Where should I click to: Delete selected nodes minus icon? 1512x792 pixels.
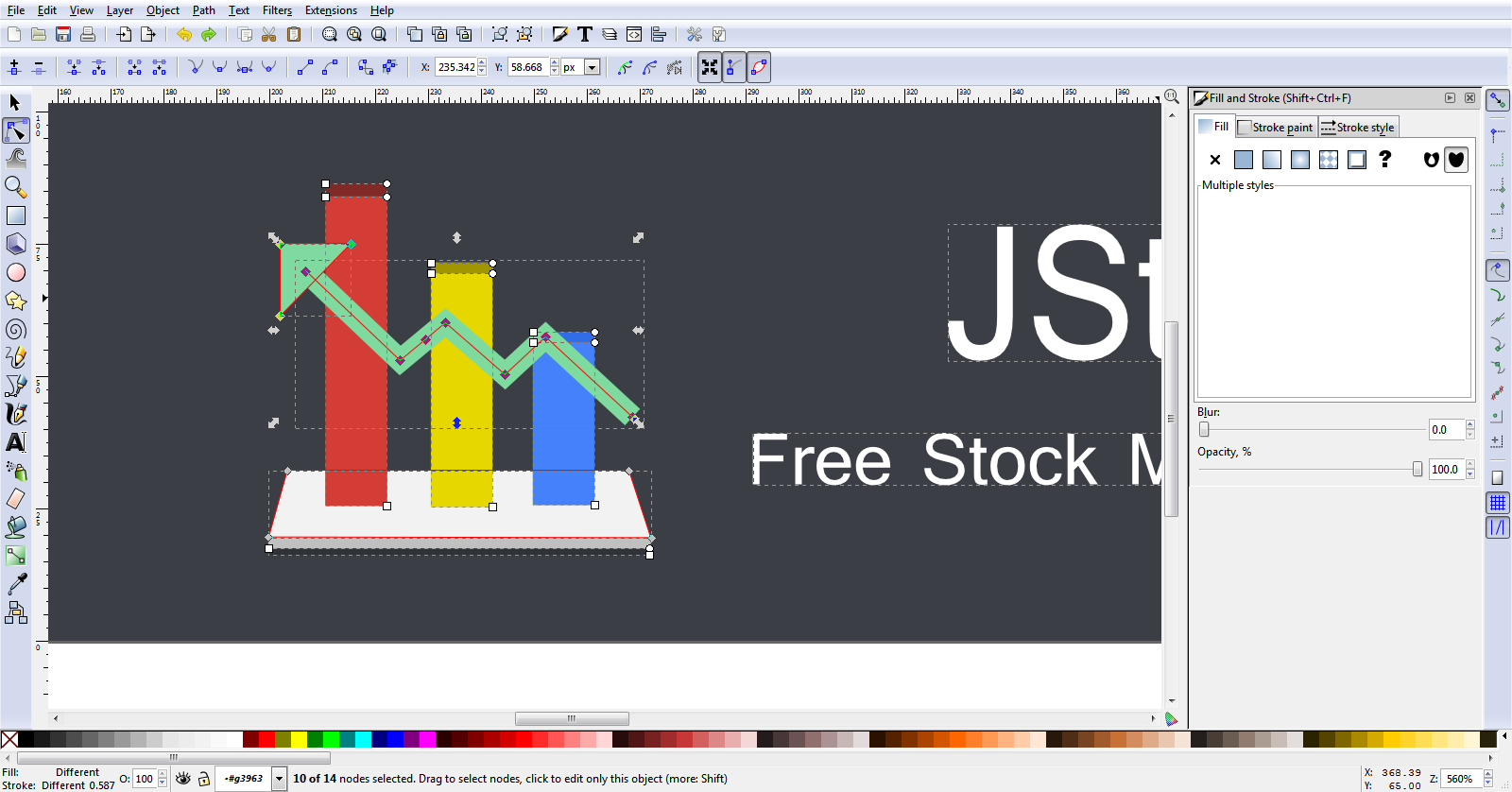(39, 67)
